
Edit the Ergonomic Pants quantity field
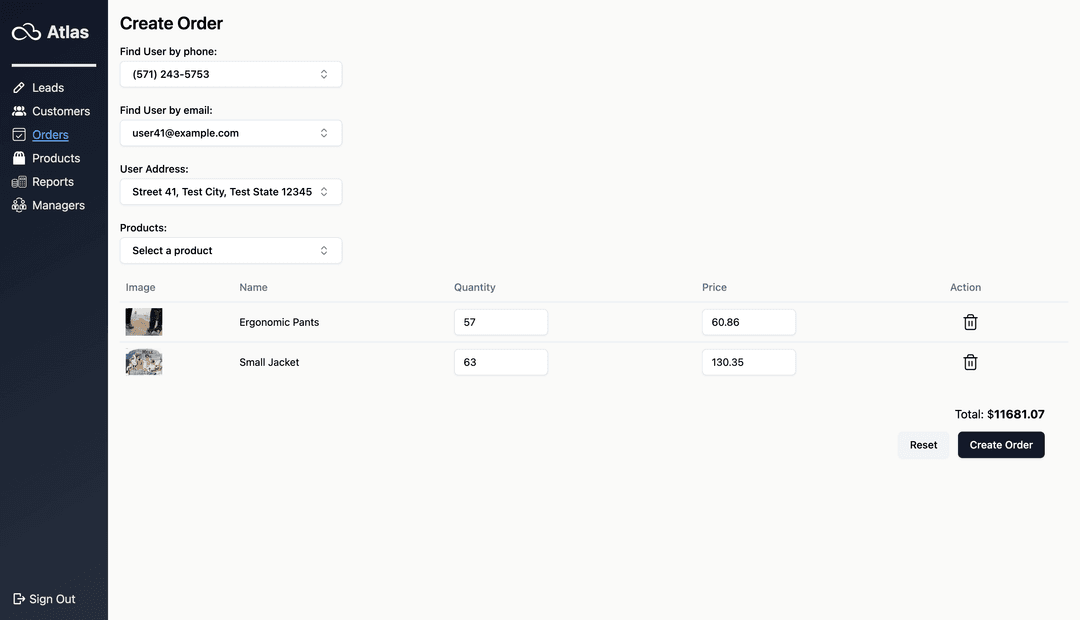(500, 322)
